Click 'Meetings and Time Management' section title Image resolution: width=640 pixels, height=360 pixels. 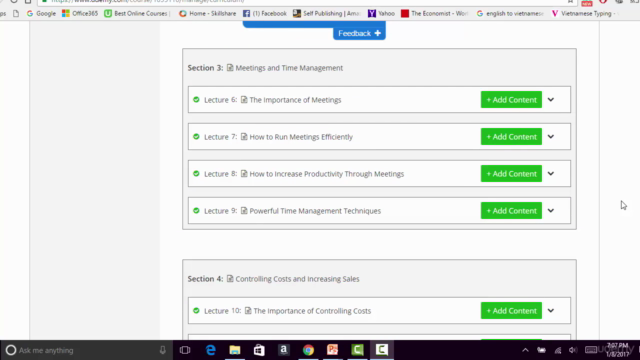tap(289, 68)
